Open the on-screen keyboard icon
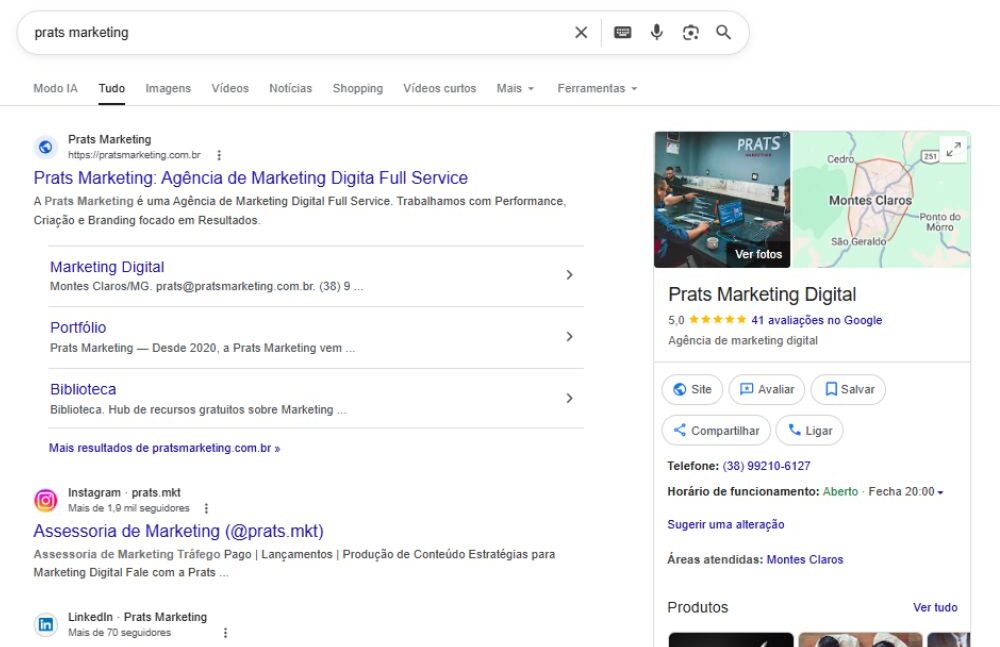 click(622, 33)
